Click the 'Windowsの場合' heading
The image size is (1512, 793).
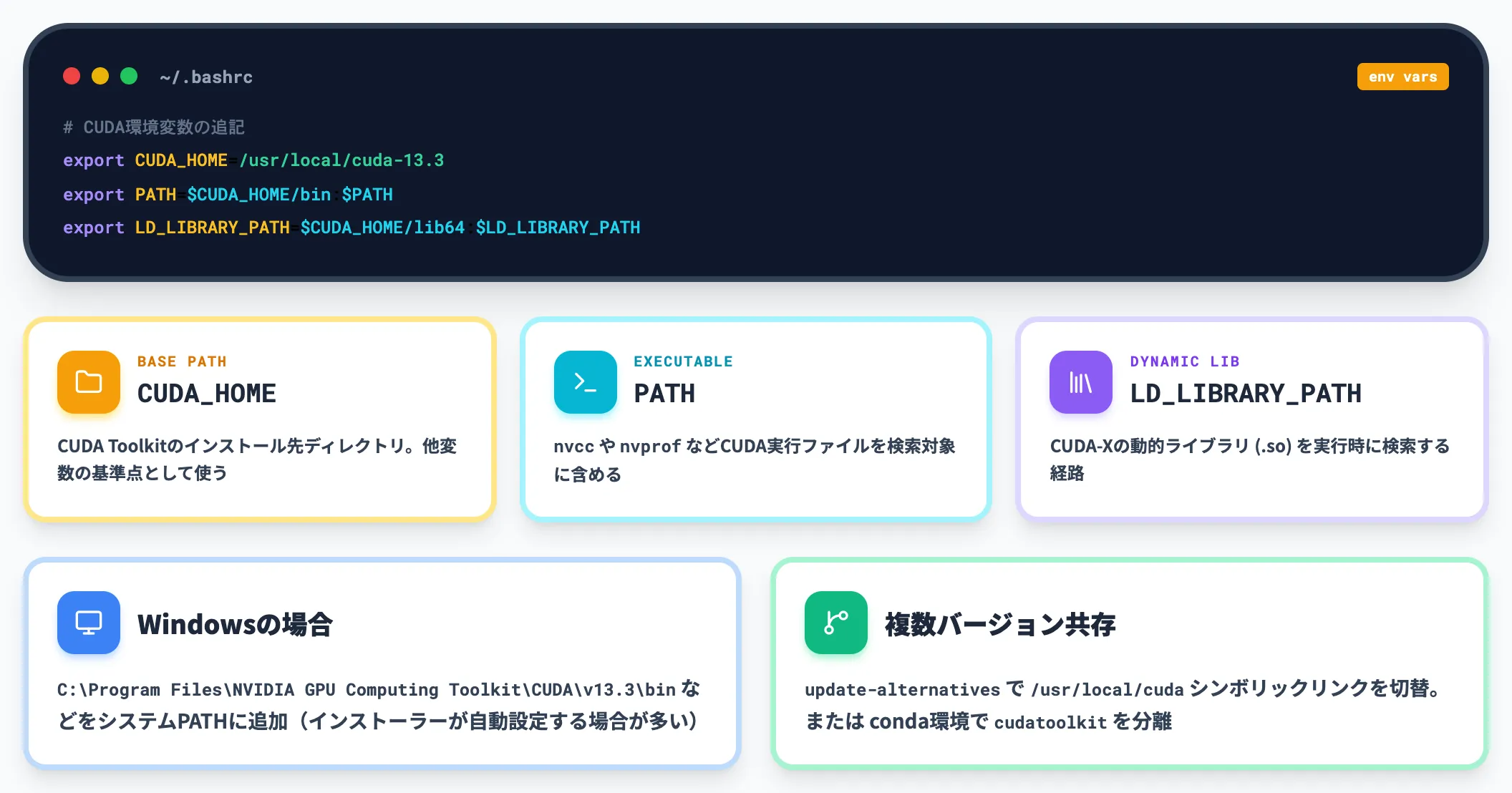(x=235, y=624)
